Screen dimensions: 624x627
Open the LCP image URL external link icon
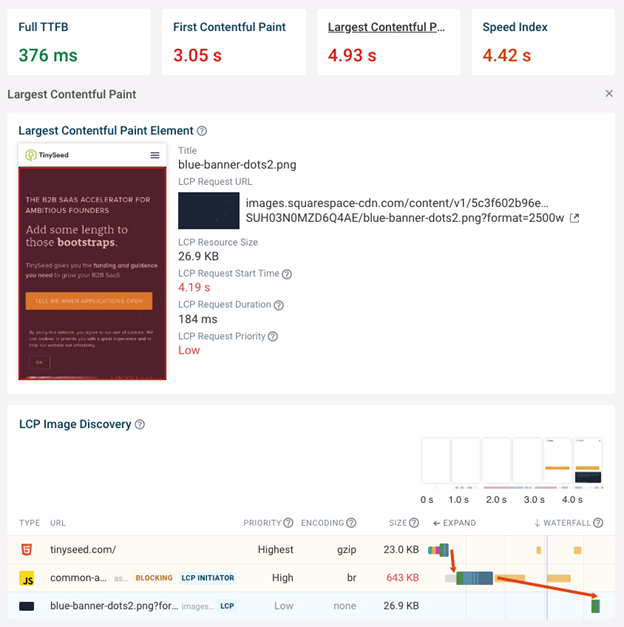pos(574,218)
